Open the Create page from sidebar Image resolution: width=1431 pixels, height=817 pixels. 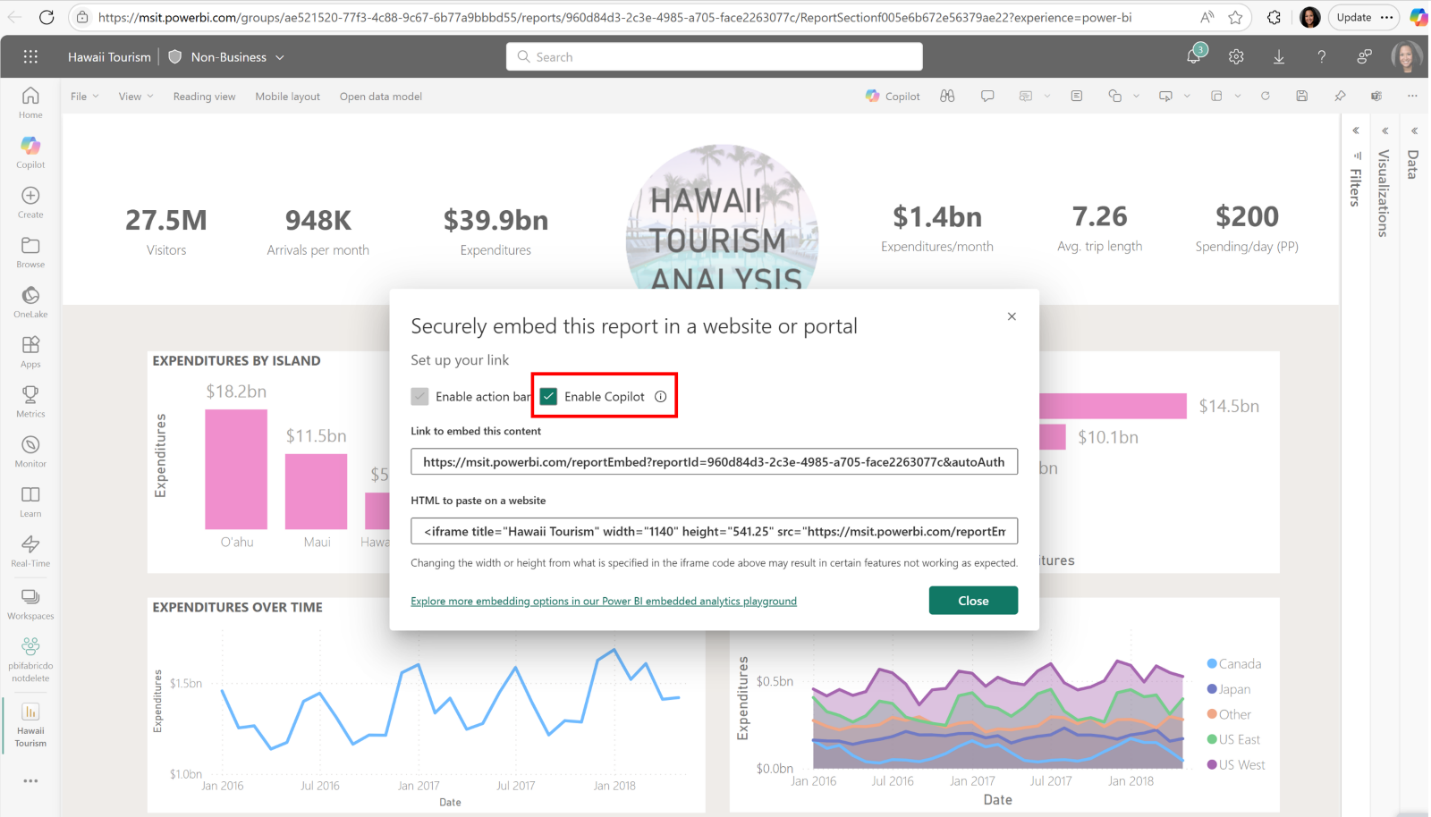click(x=30, y=202)
